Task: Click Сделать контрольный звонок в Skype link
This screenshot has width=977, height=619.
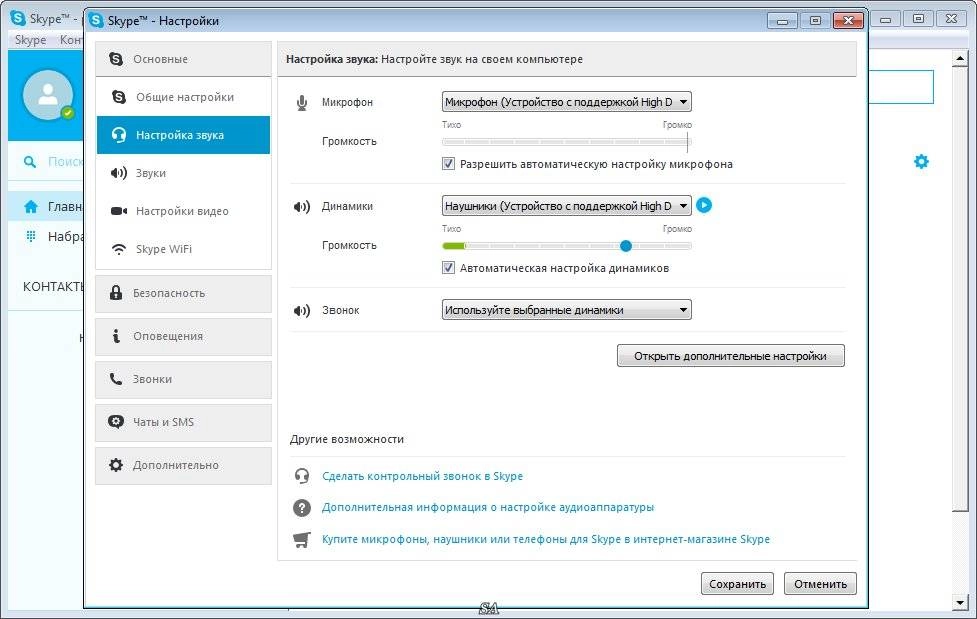Action: tap(422, 476)
